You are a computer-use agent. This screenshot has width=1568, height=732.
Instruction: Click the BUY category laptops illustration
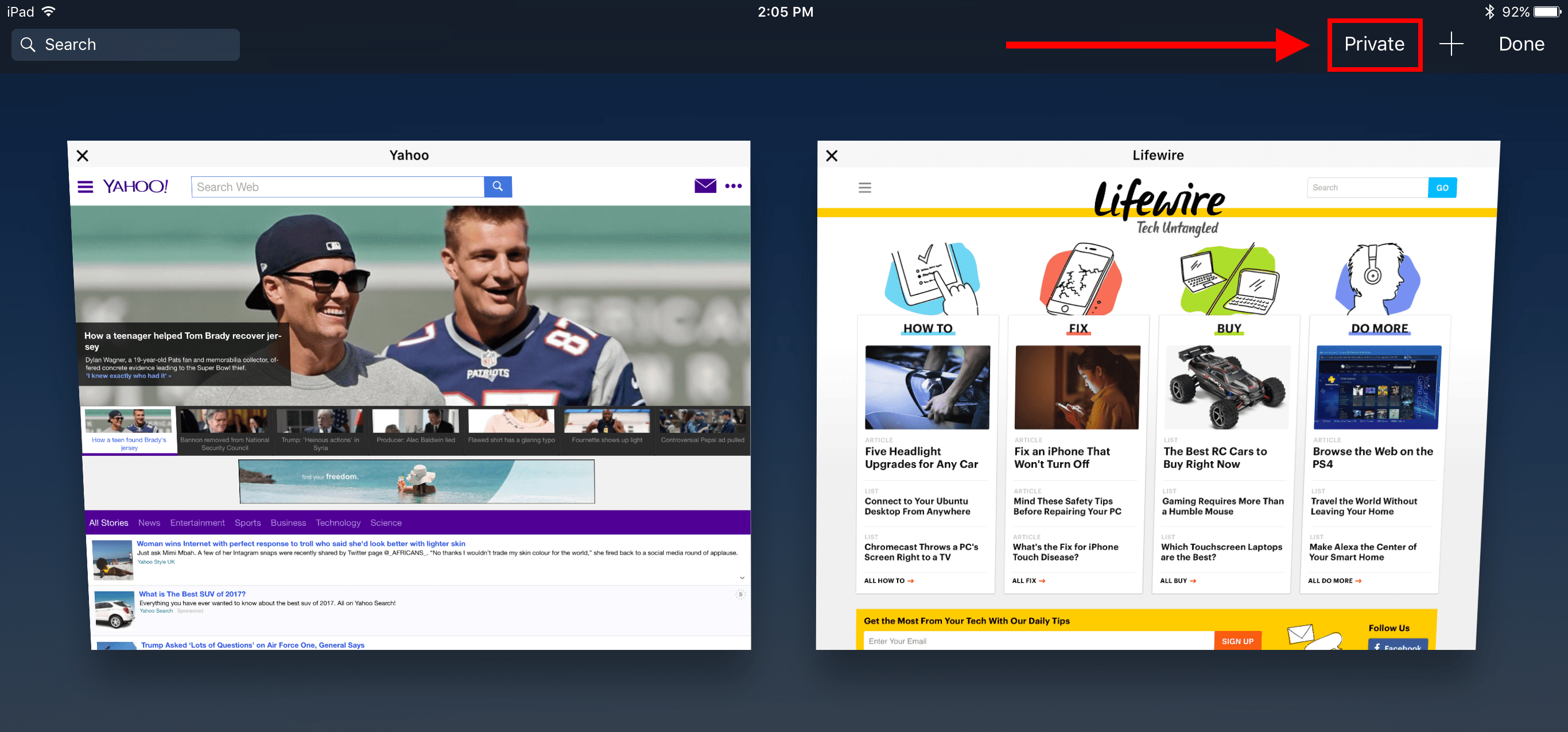1229,278
